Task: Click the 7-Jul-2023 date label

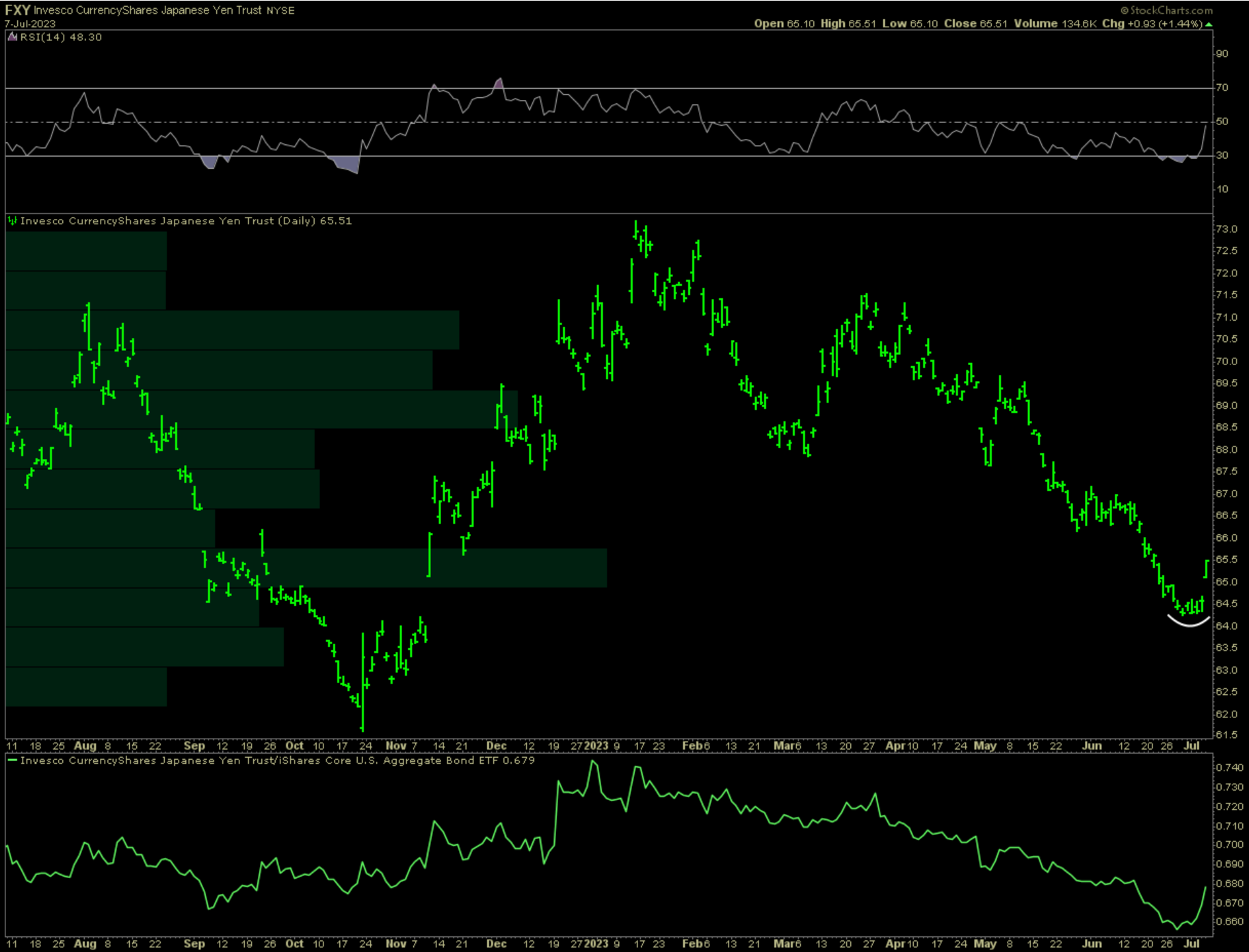Action: click(30, 24)
